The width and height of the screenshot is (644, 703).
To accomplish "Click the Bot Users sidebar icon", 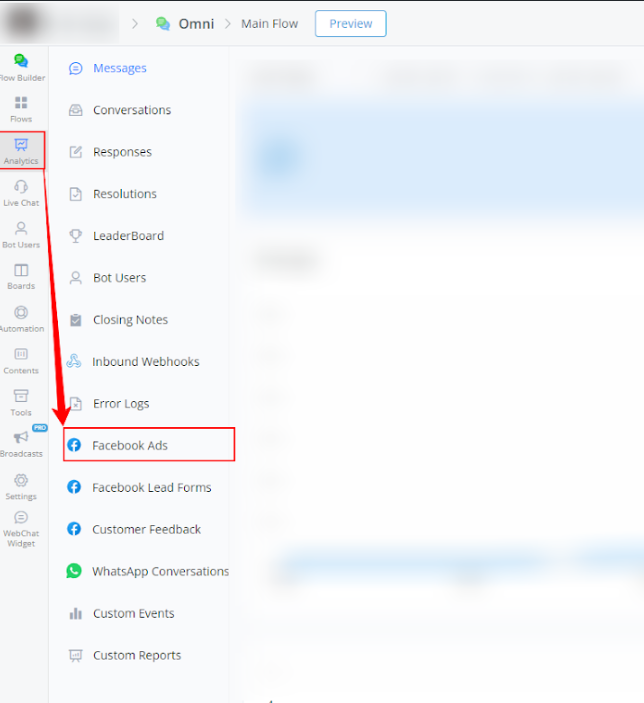I will [21, 234].
